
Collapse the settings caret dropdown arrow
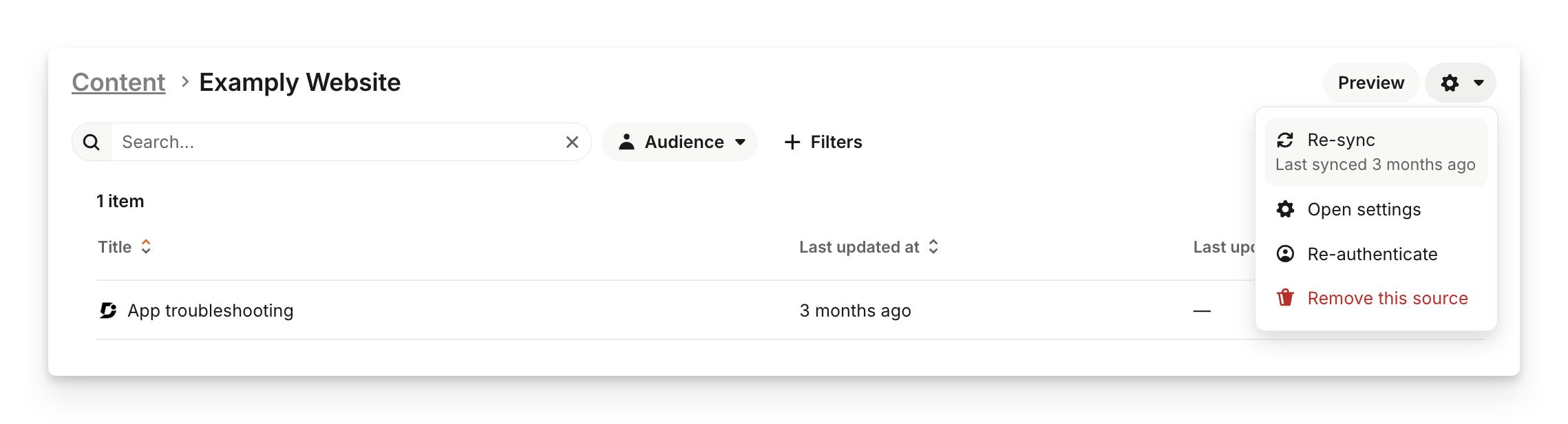click(1479, 83)
